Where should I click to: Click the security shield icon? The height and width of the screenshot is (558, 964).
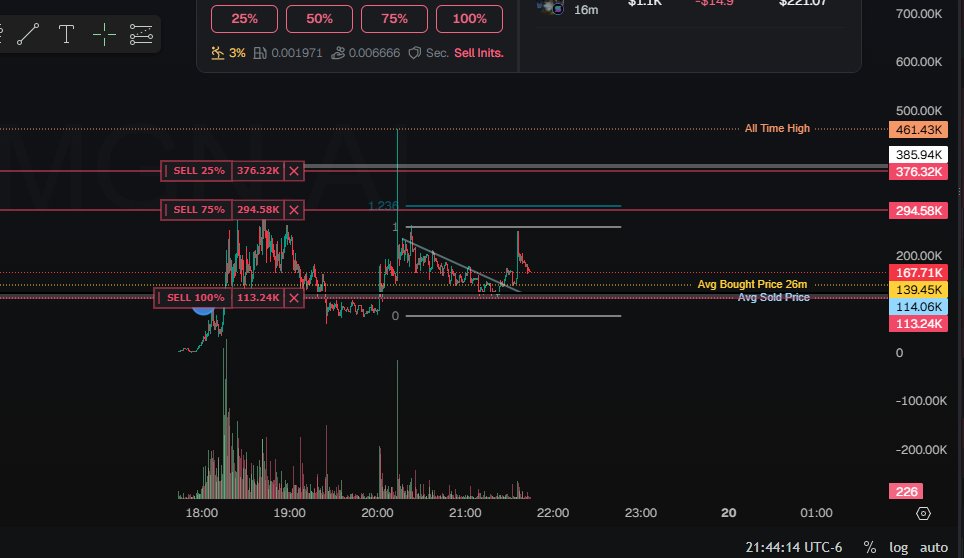(415, 53)
